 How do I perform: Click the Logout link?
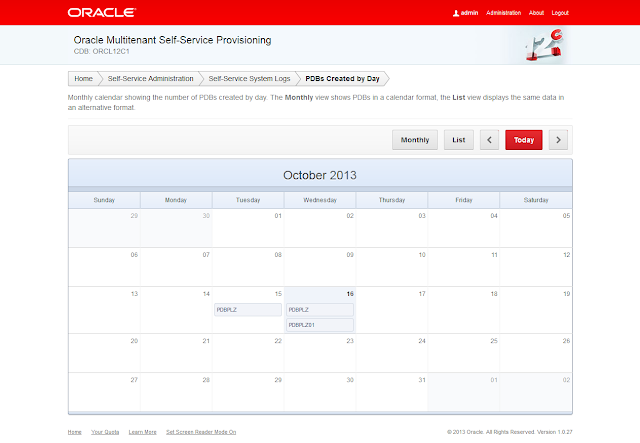click(560, 13)
